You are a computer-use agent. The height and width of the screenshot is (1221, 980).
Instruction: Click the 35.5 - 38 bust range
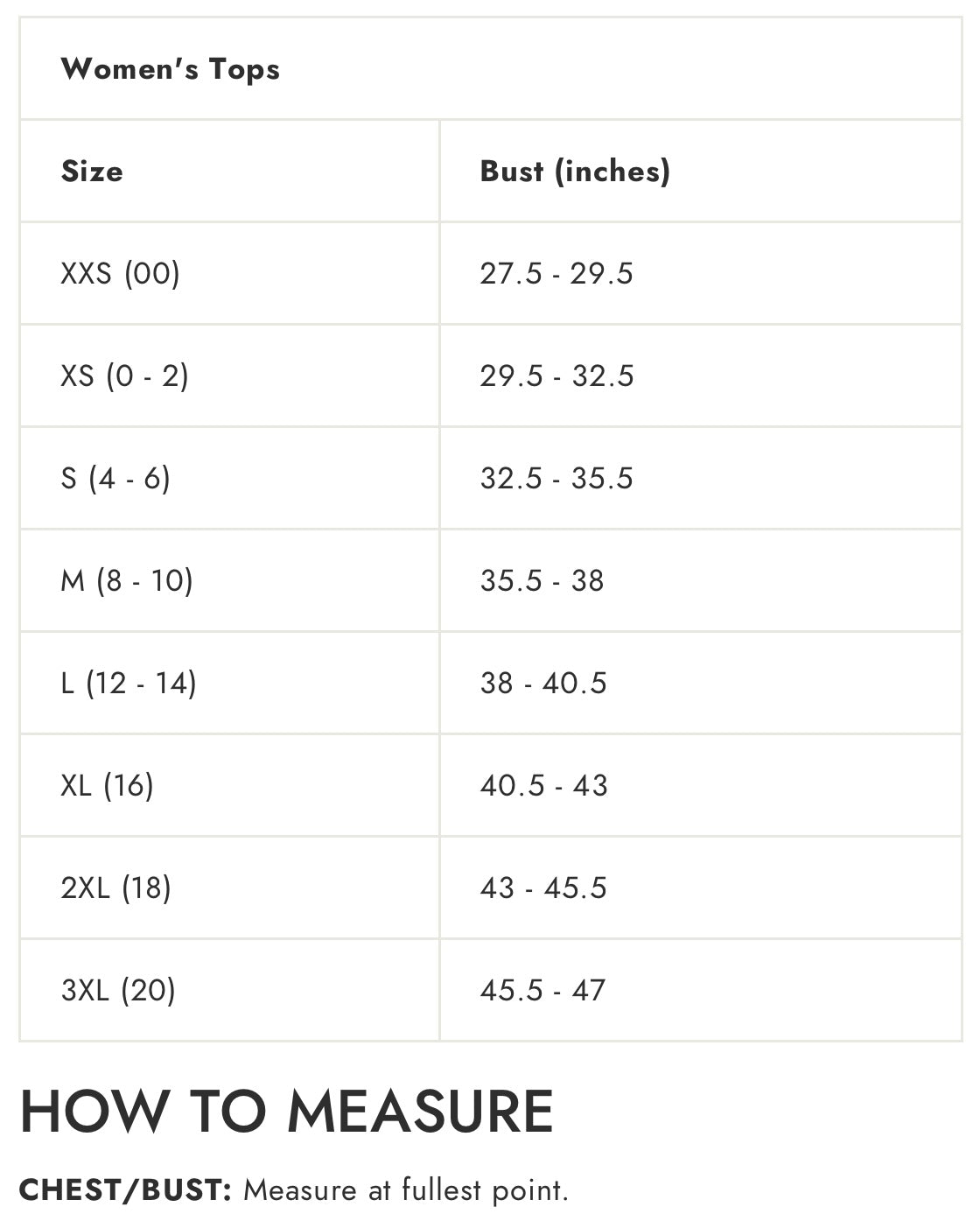point(542,581)
